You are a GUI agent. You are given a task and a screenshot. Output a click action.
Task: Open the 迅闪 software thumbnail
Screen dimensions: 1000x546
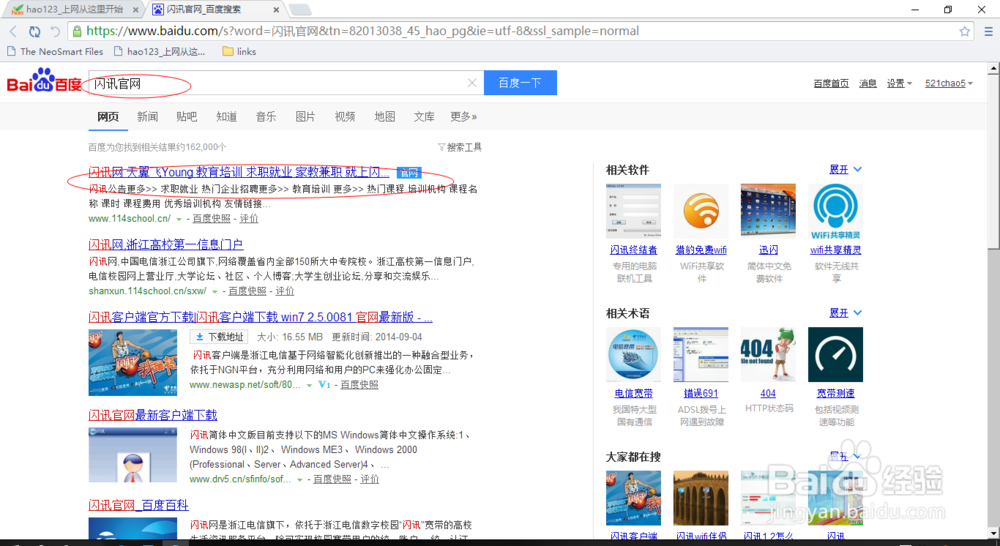tap(768, 211)
